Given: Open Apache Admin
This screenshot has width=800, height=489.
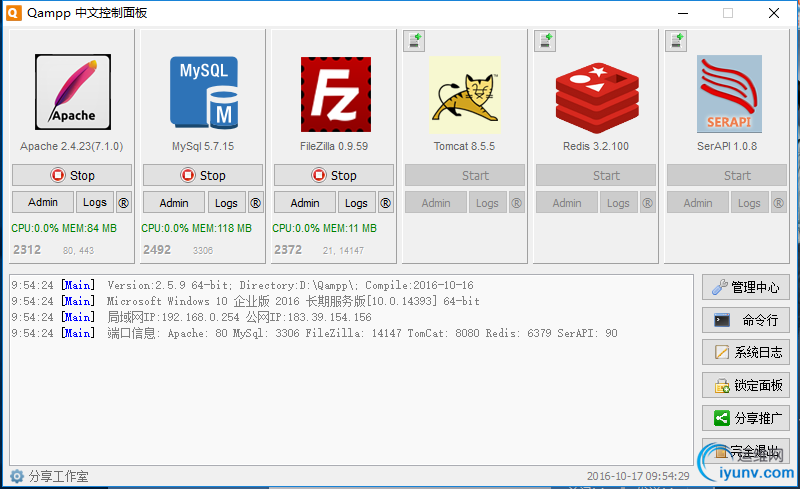Looking at the screenshot, I should pos(43,203).
